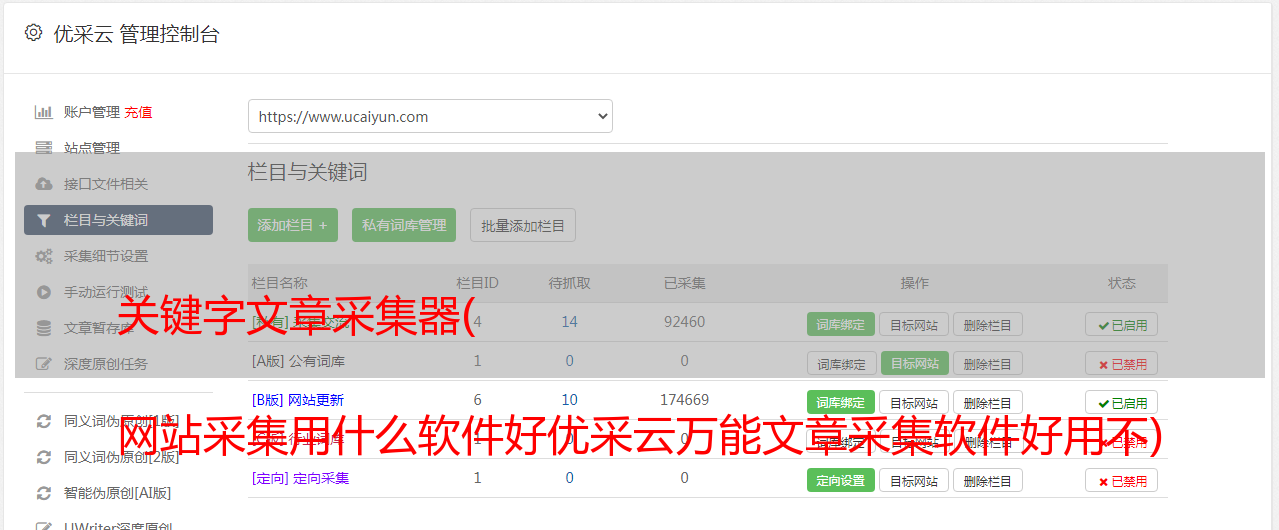Click the server icon for 站点管理
The image size is (1279, 530).
(43, 148)
